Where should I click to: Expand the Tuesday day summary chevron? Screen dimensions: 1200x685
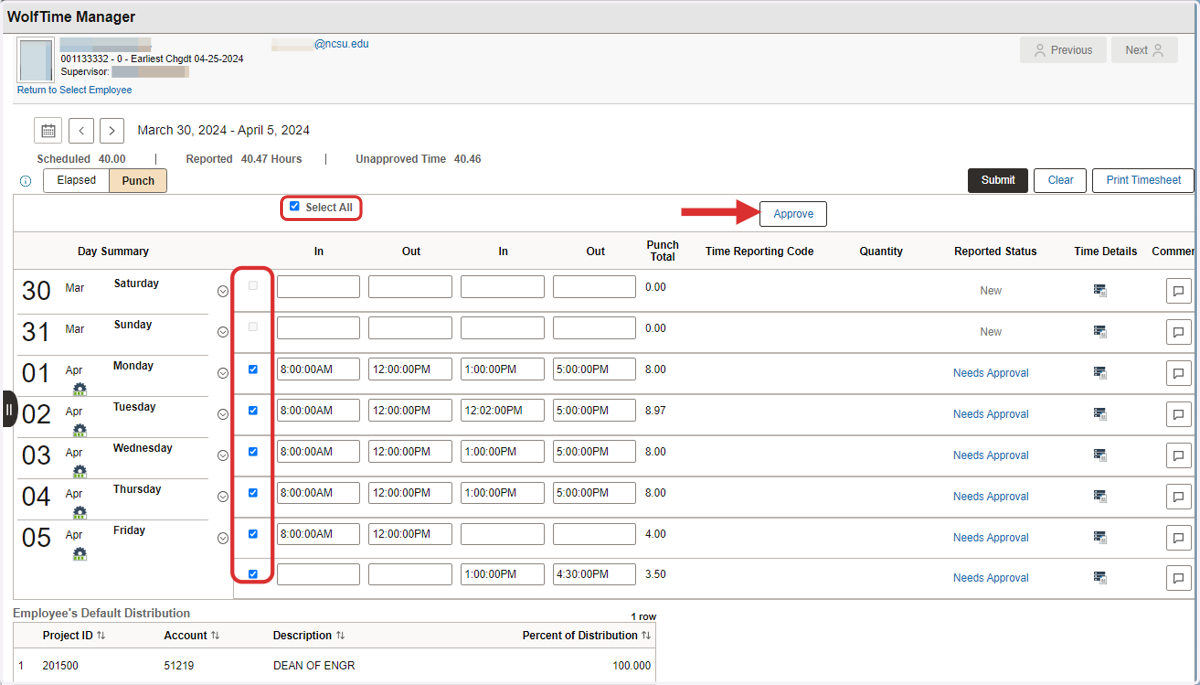(223, 414)
